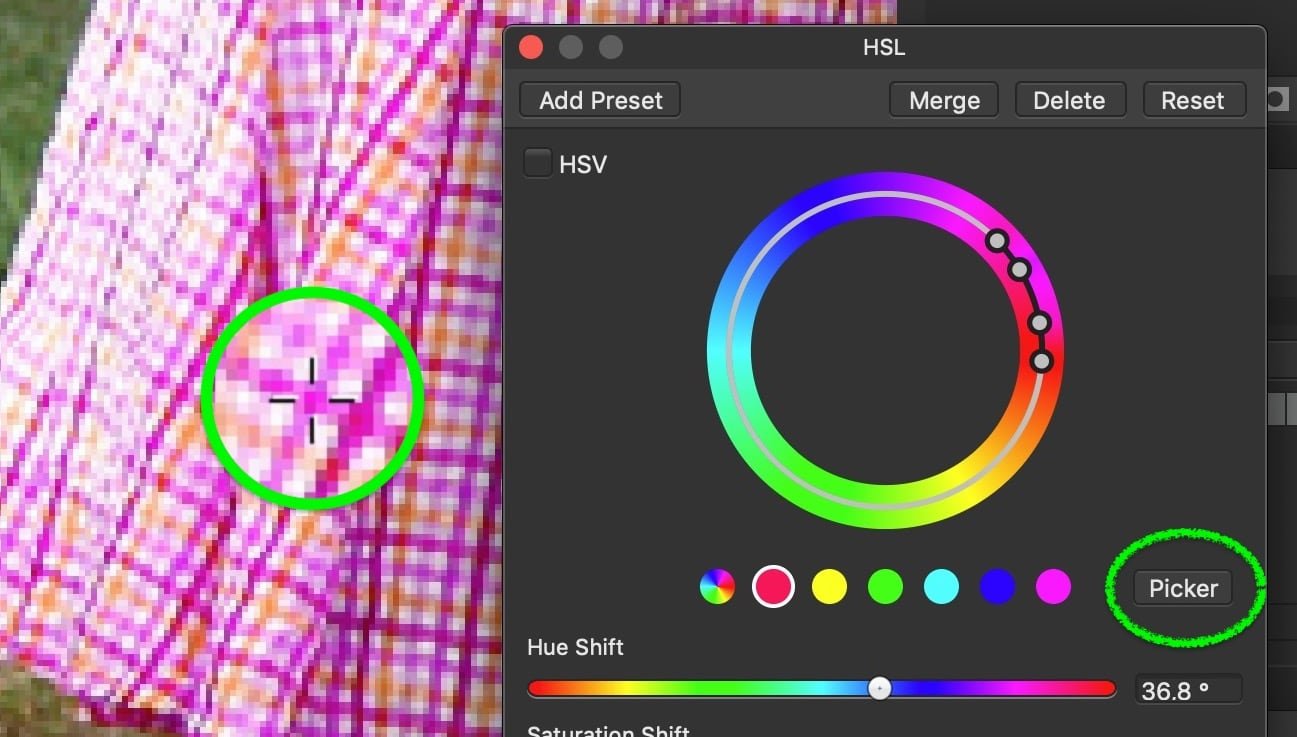Select the cyan channel swatch
This screenshot has width=1297, height=737.
[941, 587]
